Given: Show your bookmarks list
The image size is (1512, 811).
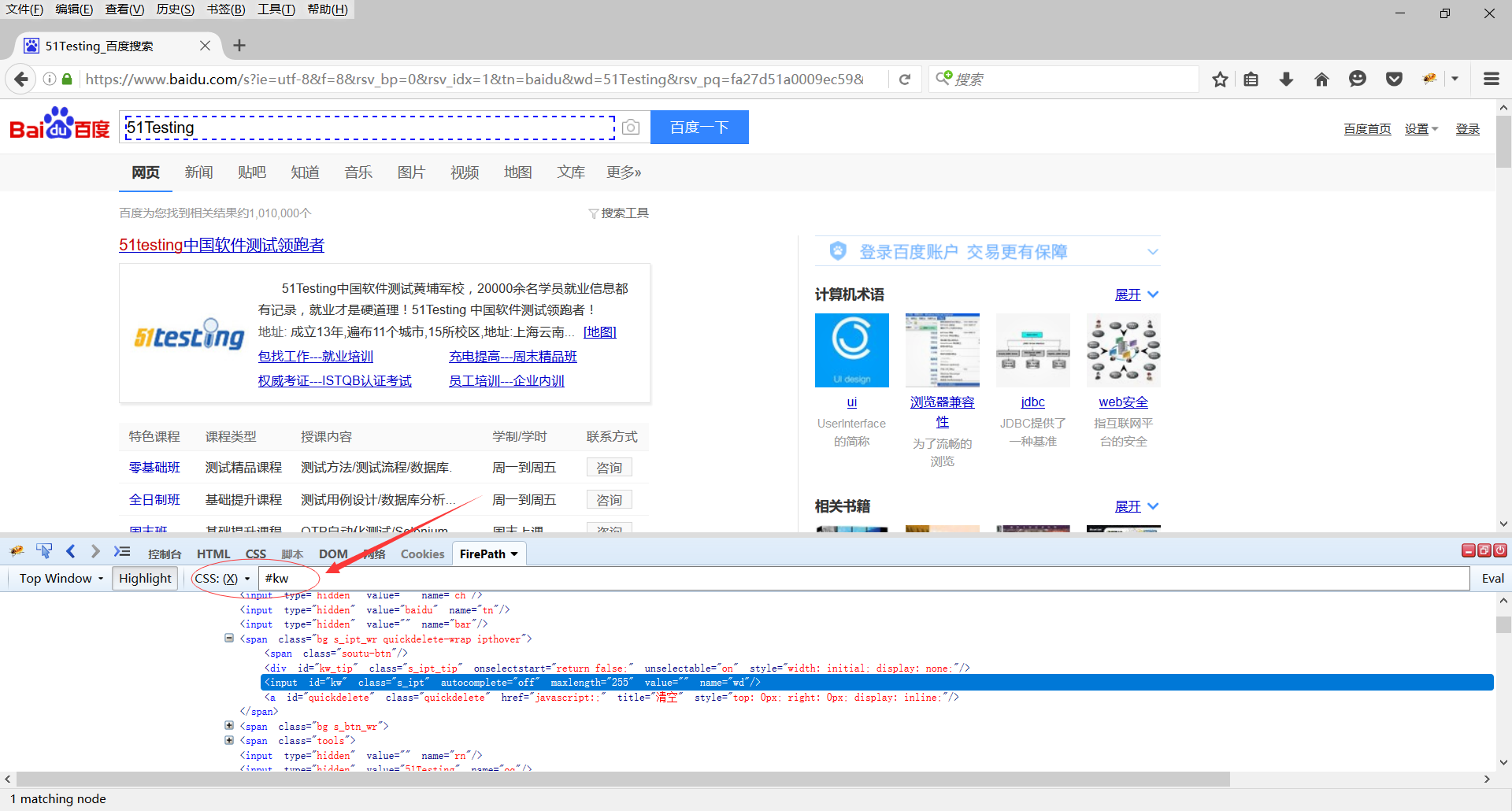Looking at the screenshot, I should click(x=1251, y=79).
